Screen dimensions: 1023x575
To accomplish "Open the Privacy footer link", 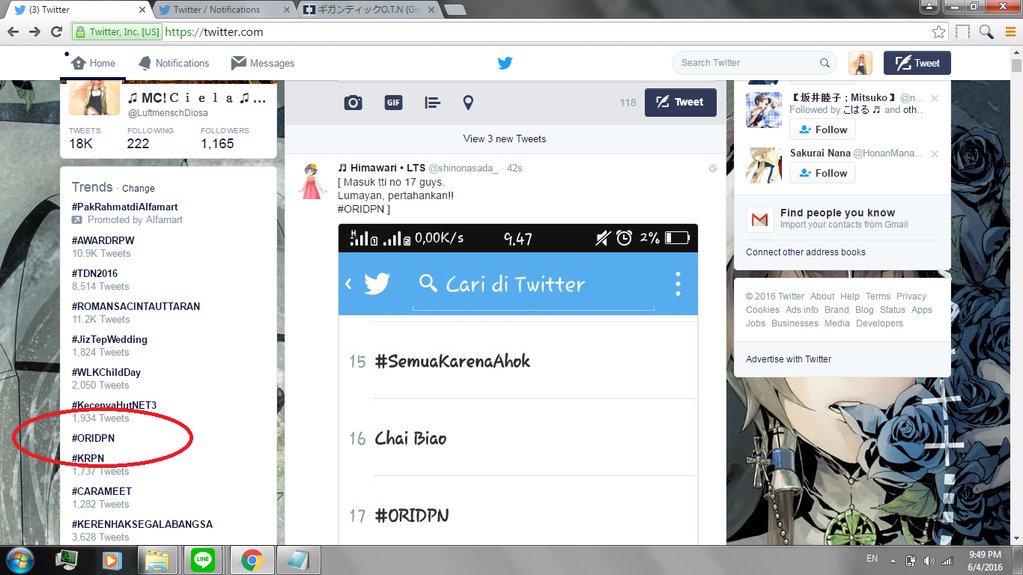I will tap(911, 296).
